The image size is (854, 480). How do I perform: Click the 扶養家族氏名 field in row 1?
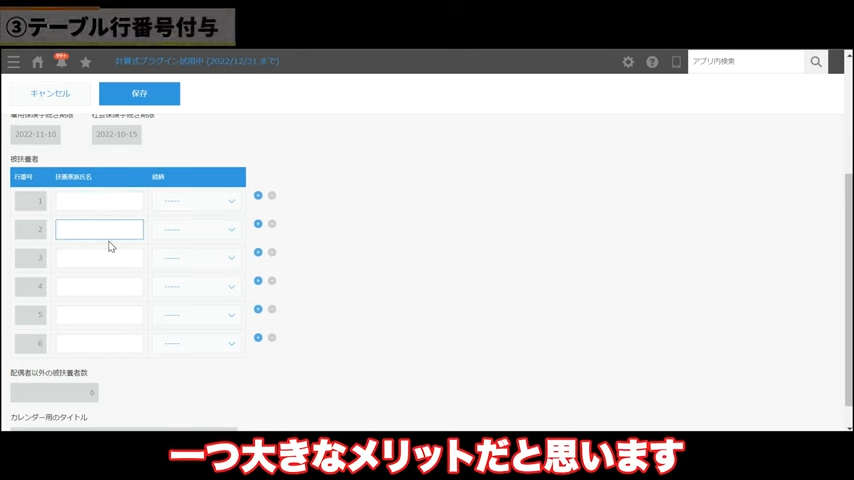(99, 201)
